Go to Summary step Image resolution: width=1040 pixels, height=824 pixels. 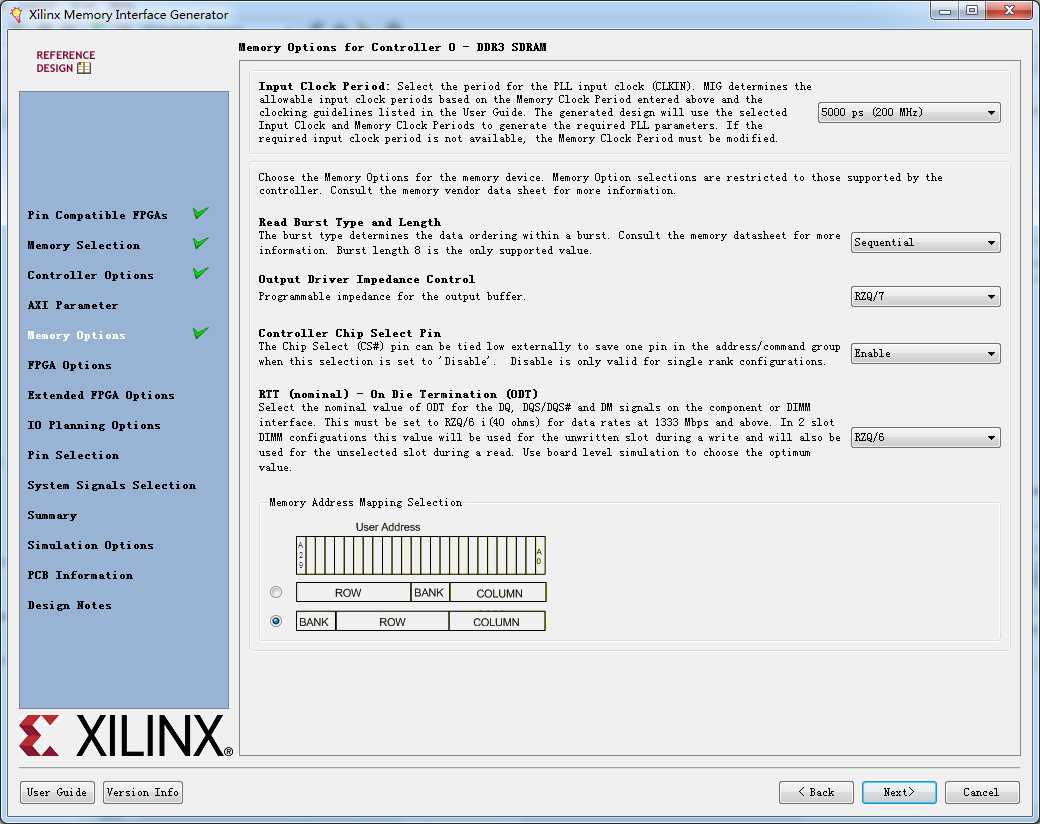(52, 515)
